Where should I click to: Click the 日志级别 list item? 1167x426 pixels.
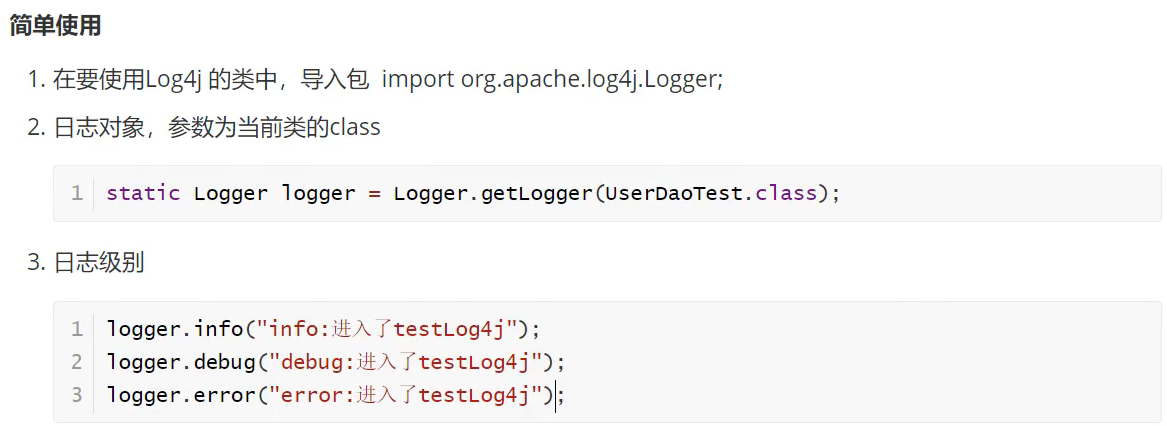86,262
